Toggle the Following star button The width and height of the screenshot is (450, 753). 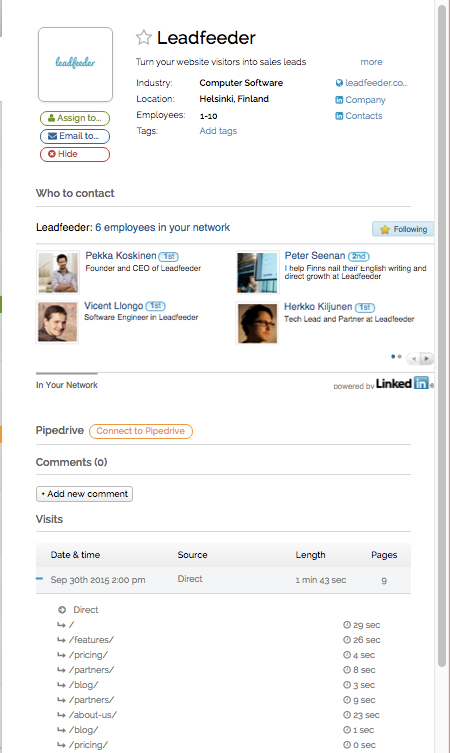point(403,229)
